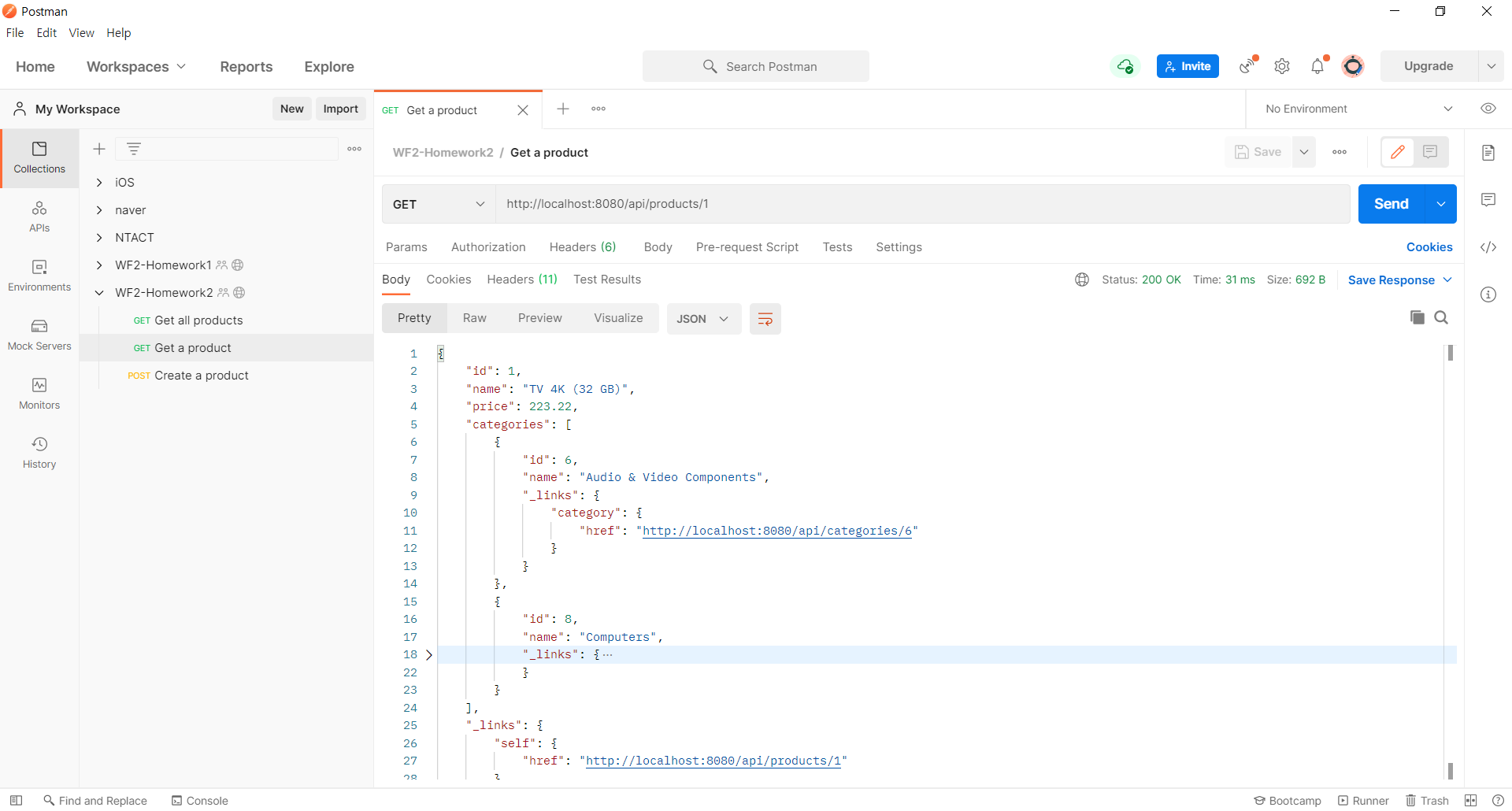Toggle the sidebar with bottom-left icon
Viewport: 1512px width, 811px height.
pos(16,801)
